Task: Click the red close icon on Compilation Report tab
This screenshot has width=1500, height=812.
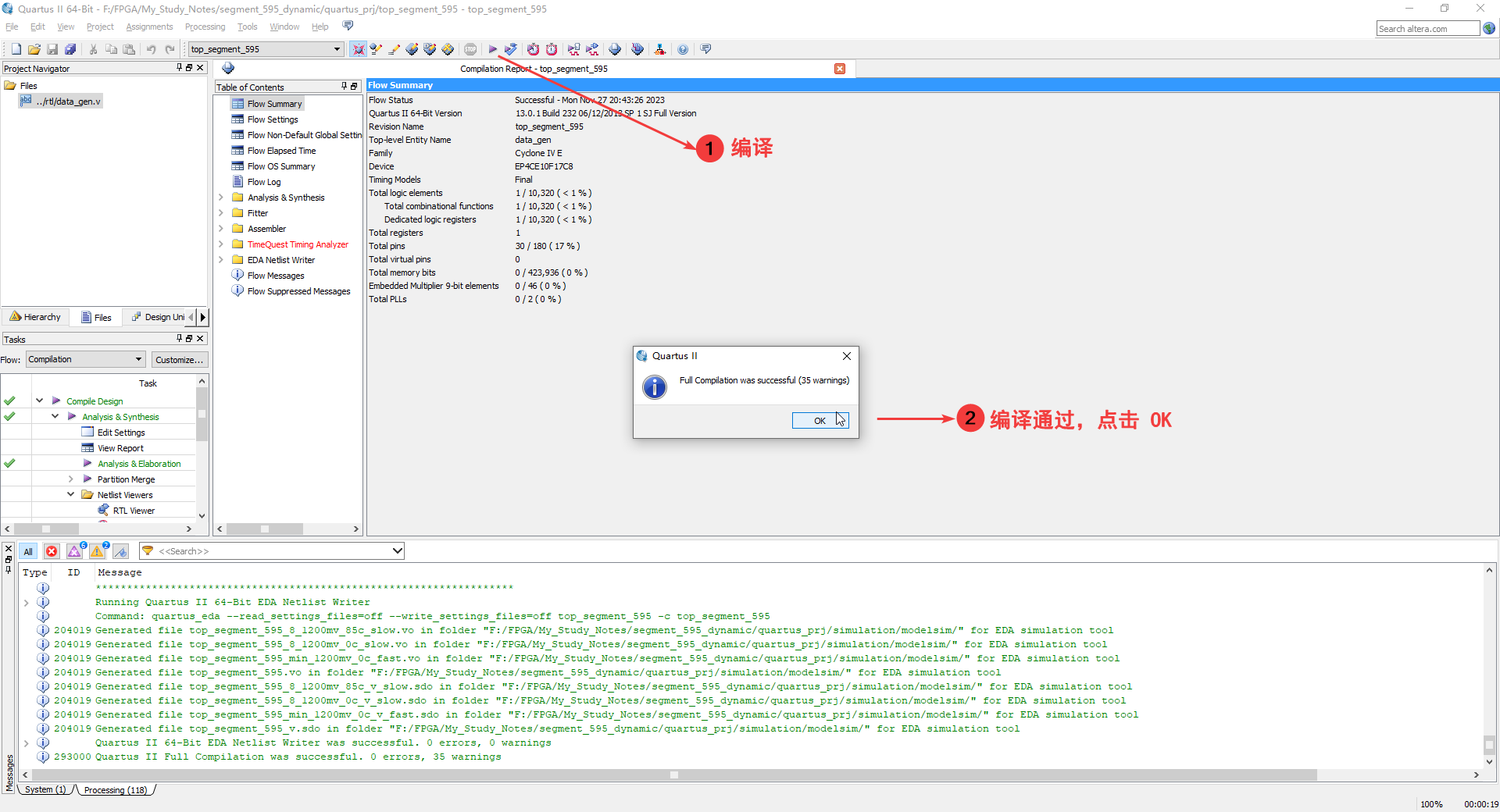Action: tap(840, 69)
